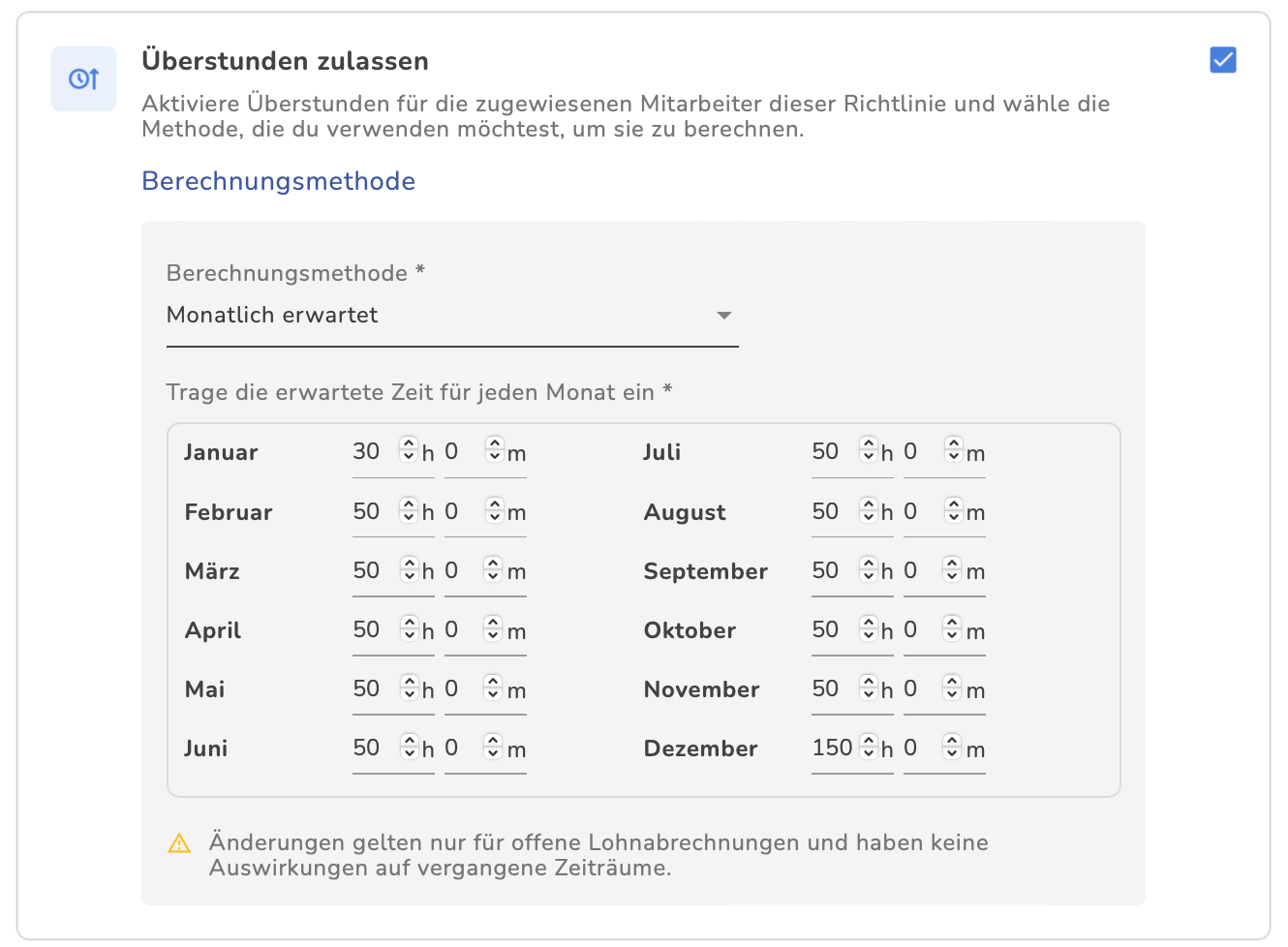Click the Oktober hours stepper arrows

pyautogui.click(x=868, y=628)
